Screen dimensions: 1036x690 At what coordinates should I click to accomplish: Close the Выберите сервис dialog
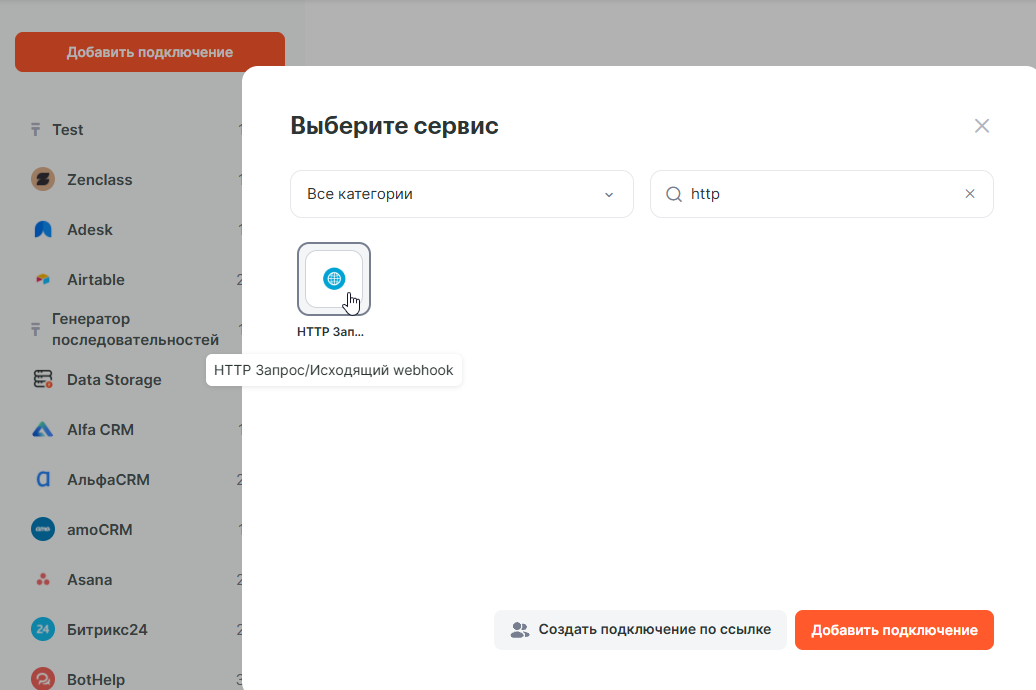(x=982, y=126)
